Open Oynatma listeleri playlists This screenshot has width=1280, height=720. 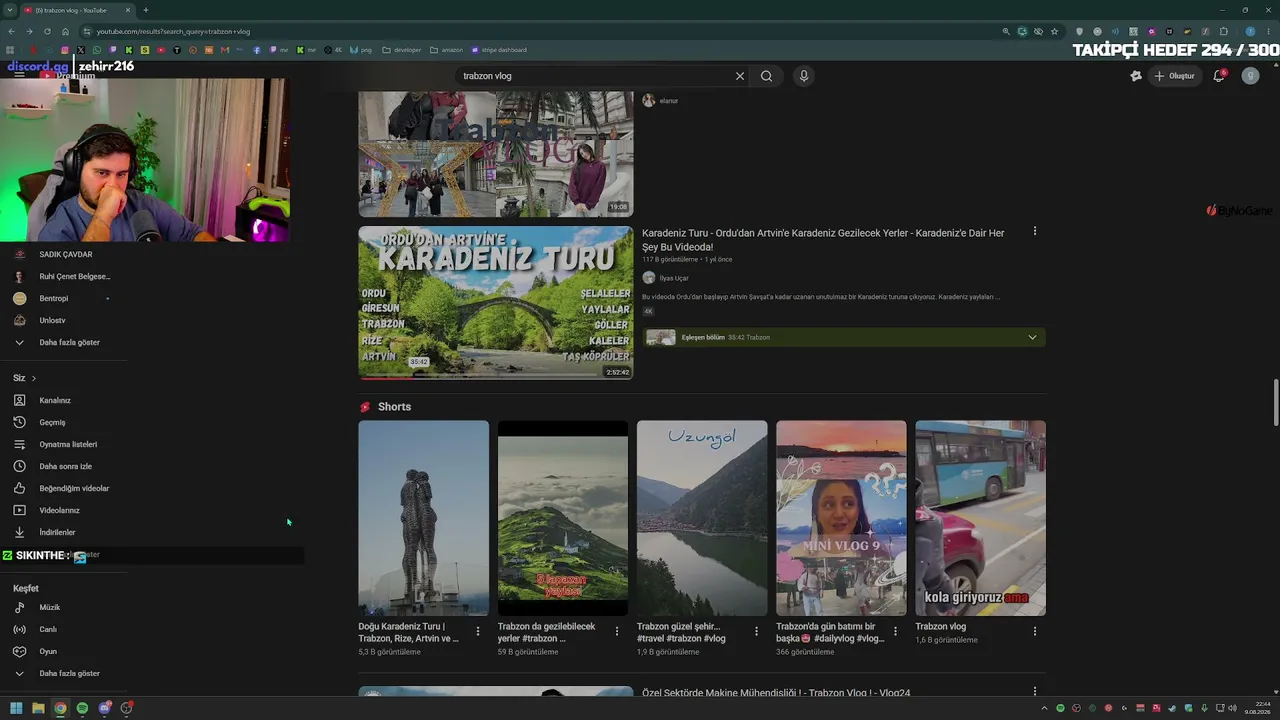(68, 444)
